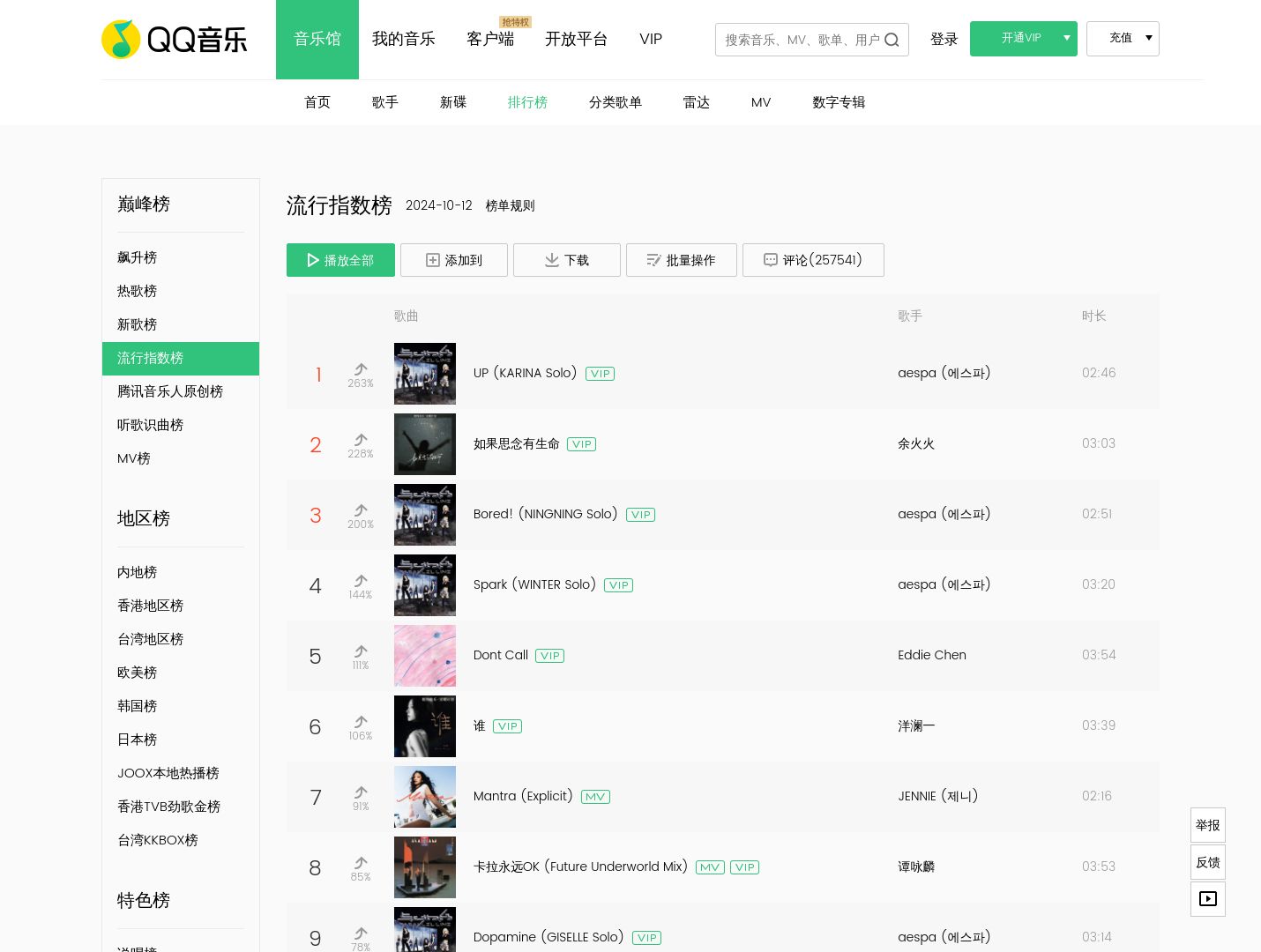This screenshot has height=952, width=1261.
Task: Go to 歌手 in sub navigation
Action: tap(385, 102)
